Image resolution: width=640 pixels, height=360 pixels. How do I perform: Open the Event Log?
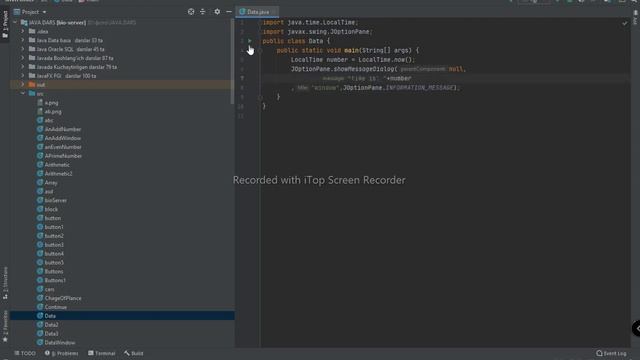(x=611, y=353)
